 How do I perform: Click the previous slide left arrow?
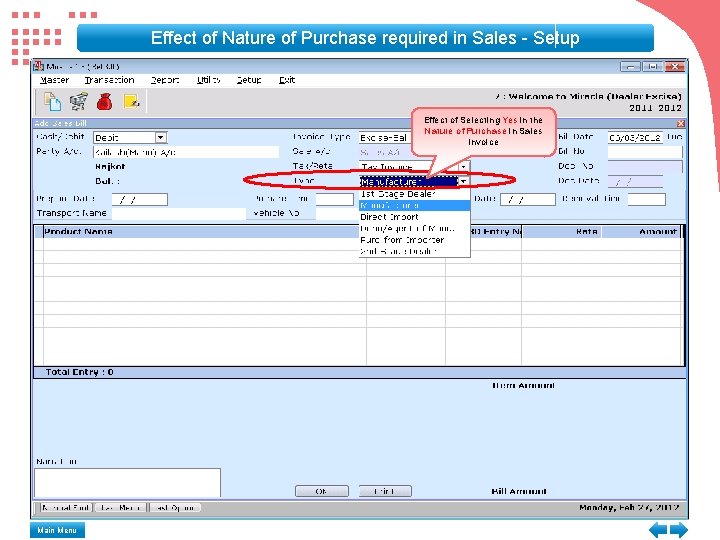658,529
